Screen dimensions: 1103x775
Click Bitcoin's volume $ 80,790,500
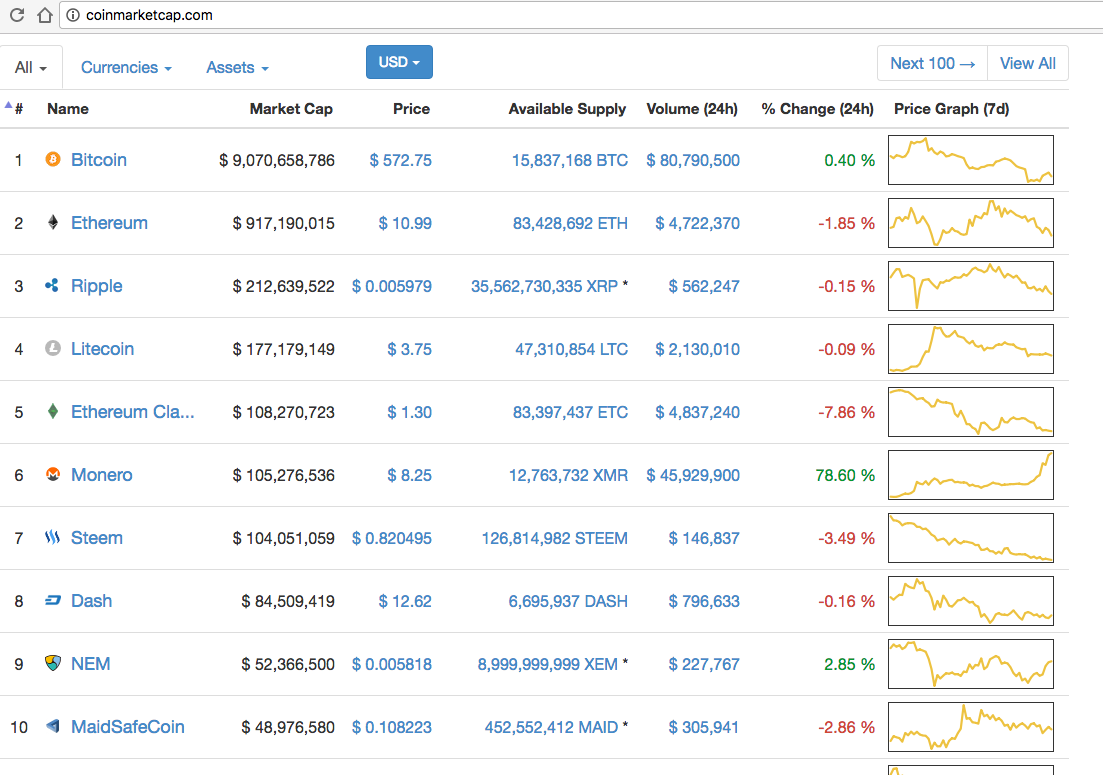click(693, 160)
